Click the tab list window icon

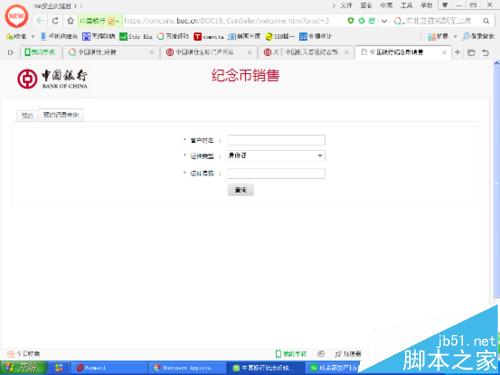click(x=471, y=52)
